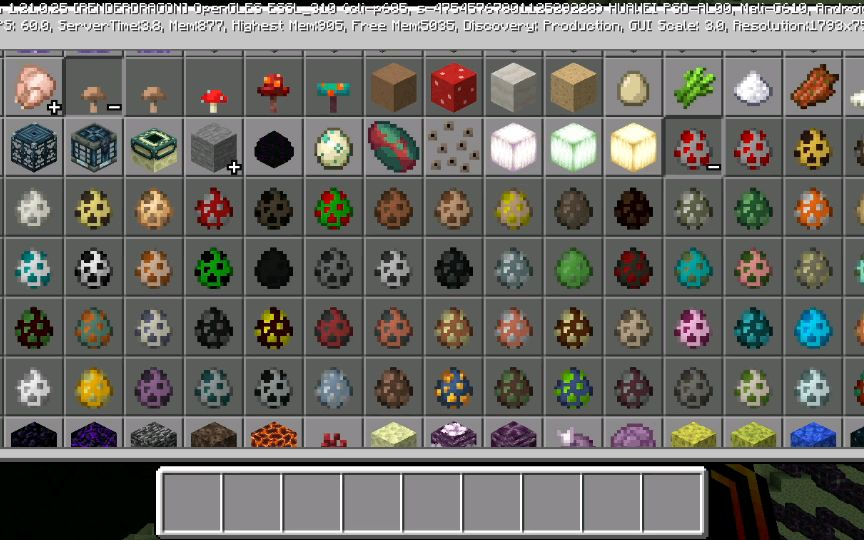The image size is (864, 540).
Task: Choose the tan mushroom block beside the egg
Action: click(x=573, y=87)
